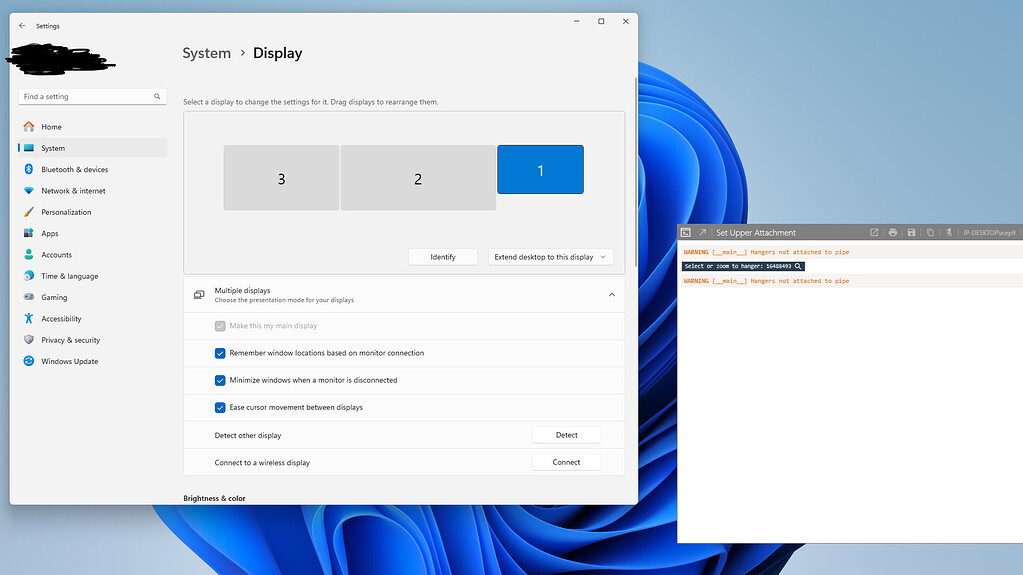This screenshot has width=1023, height=575.
Task: Click the Identify button
Action: click(x=443, y=257)
